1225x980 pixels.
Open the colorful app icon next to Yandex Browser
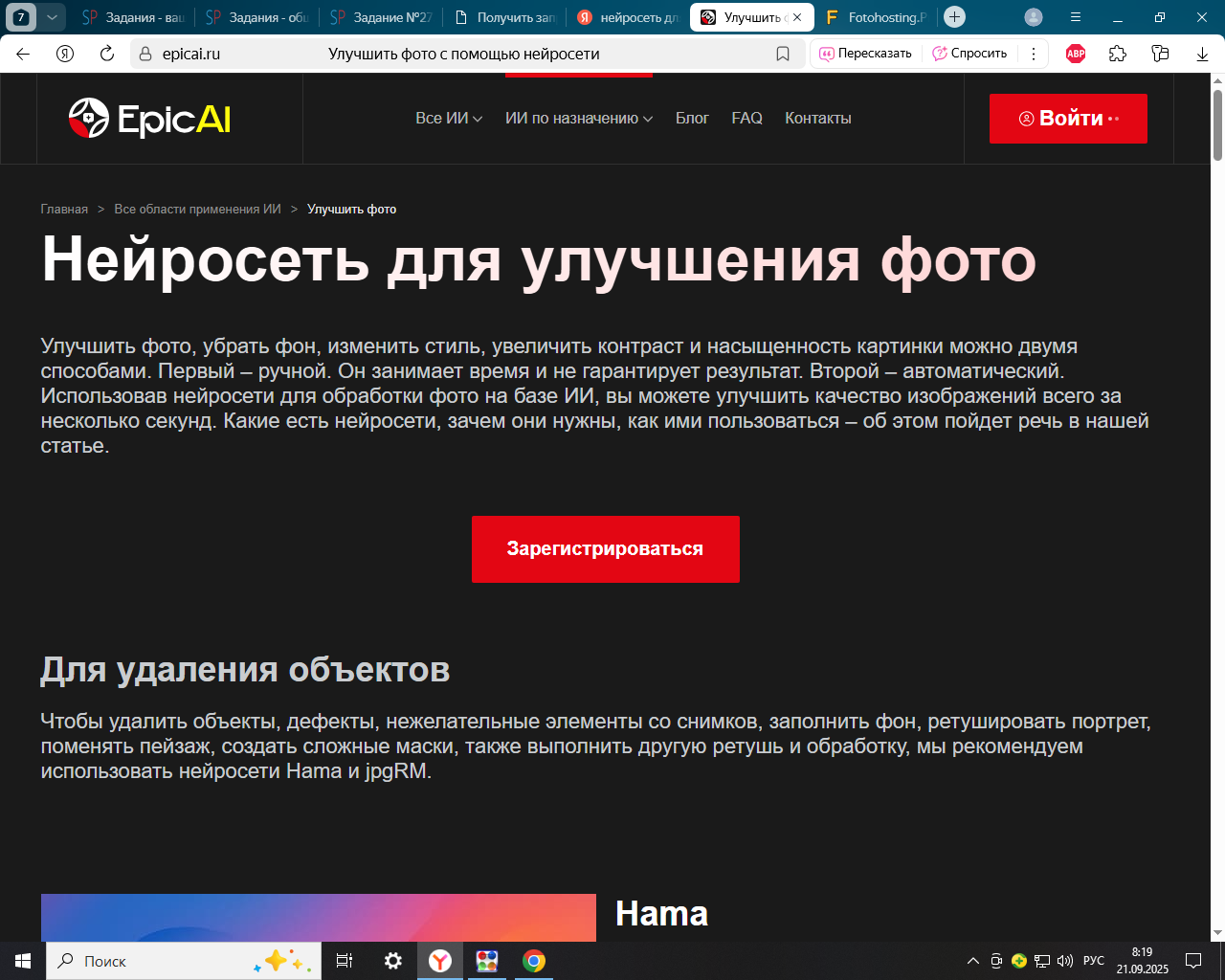(487, 961)
